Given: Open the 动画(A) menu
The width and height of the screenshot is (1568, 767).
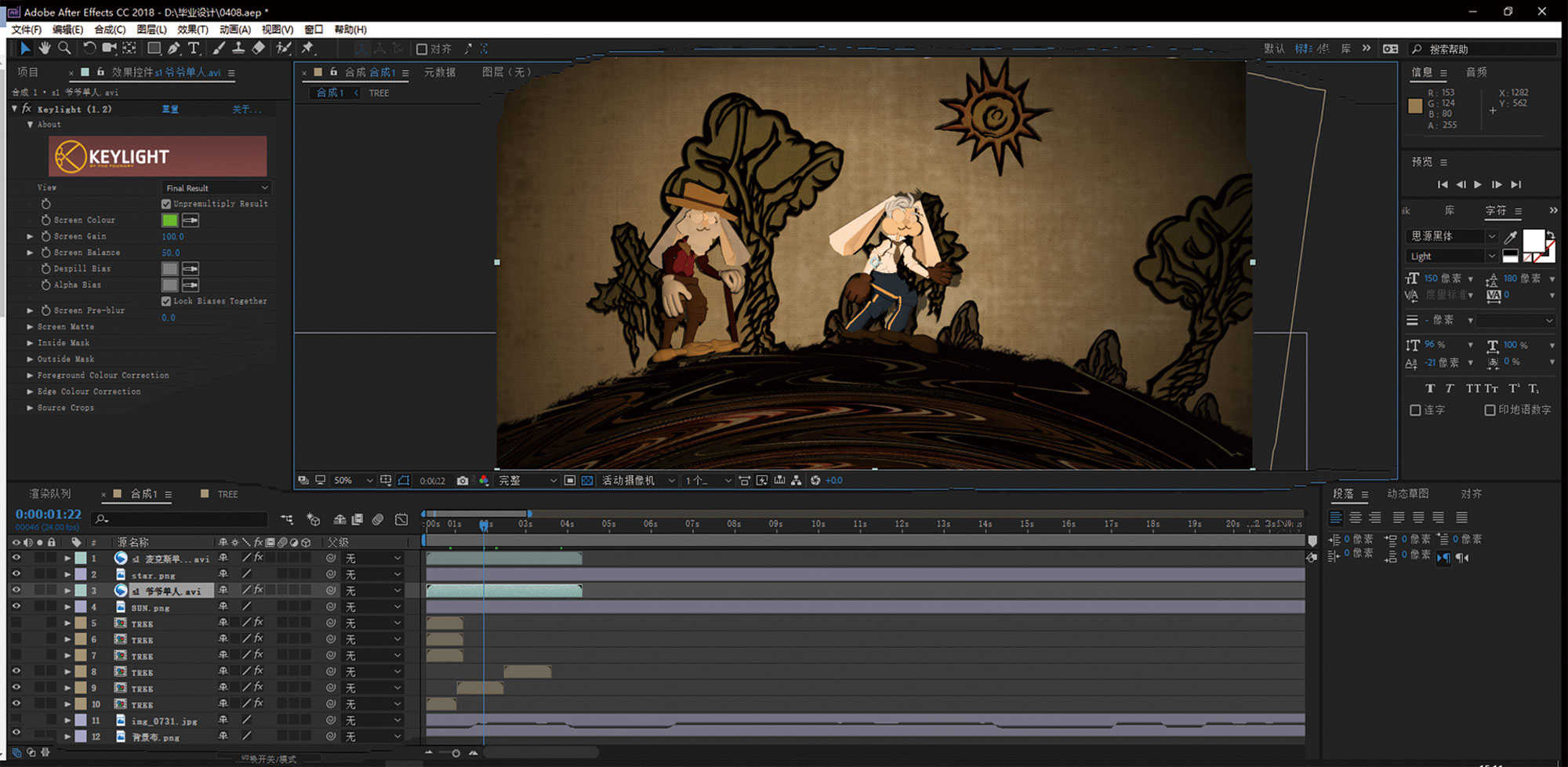Looking at the screenshot, I should click(234, 29).
